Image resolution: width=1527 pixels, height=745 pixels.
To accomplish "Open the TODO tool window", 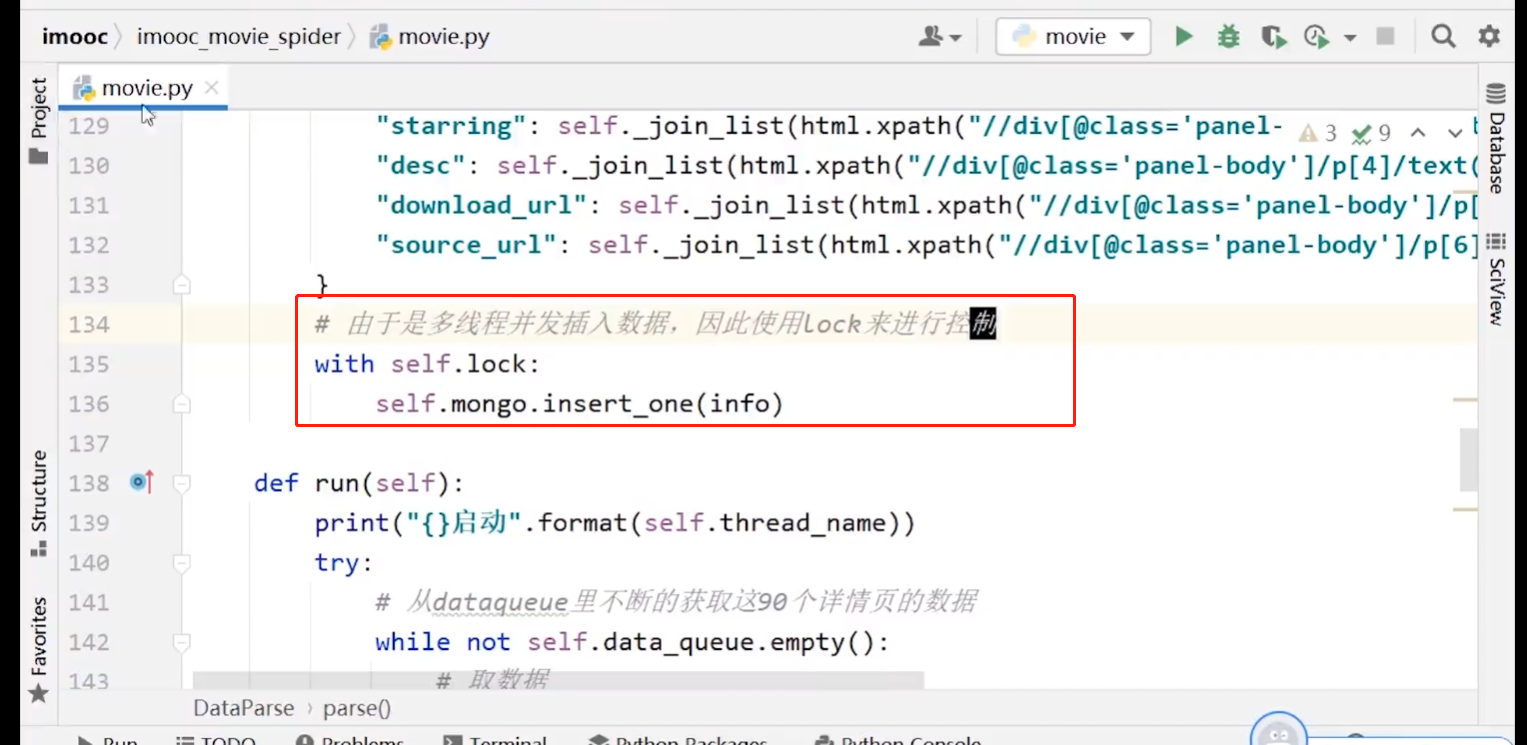I will (x=217, y=741).
